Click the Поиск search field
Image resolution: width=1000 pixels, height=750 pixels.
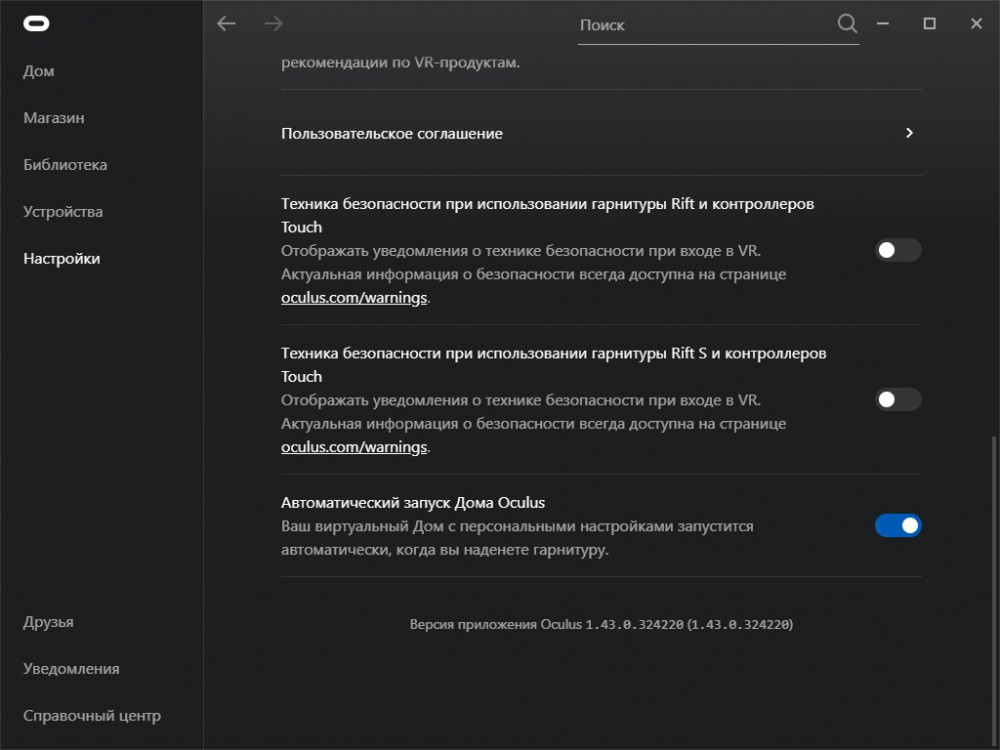click(705, 25)
